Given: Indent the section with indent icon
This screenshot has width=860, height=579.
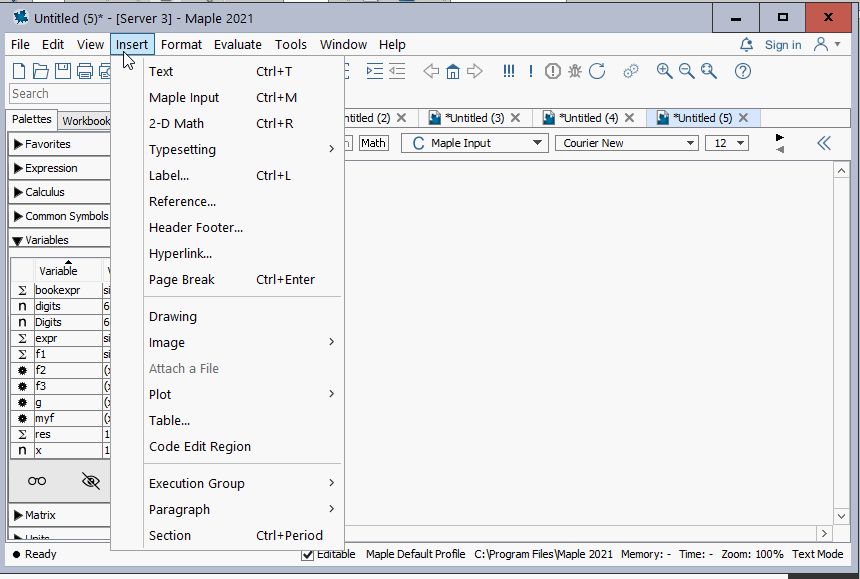Looking at the screenshot, I should click(375, 71).
